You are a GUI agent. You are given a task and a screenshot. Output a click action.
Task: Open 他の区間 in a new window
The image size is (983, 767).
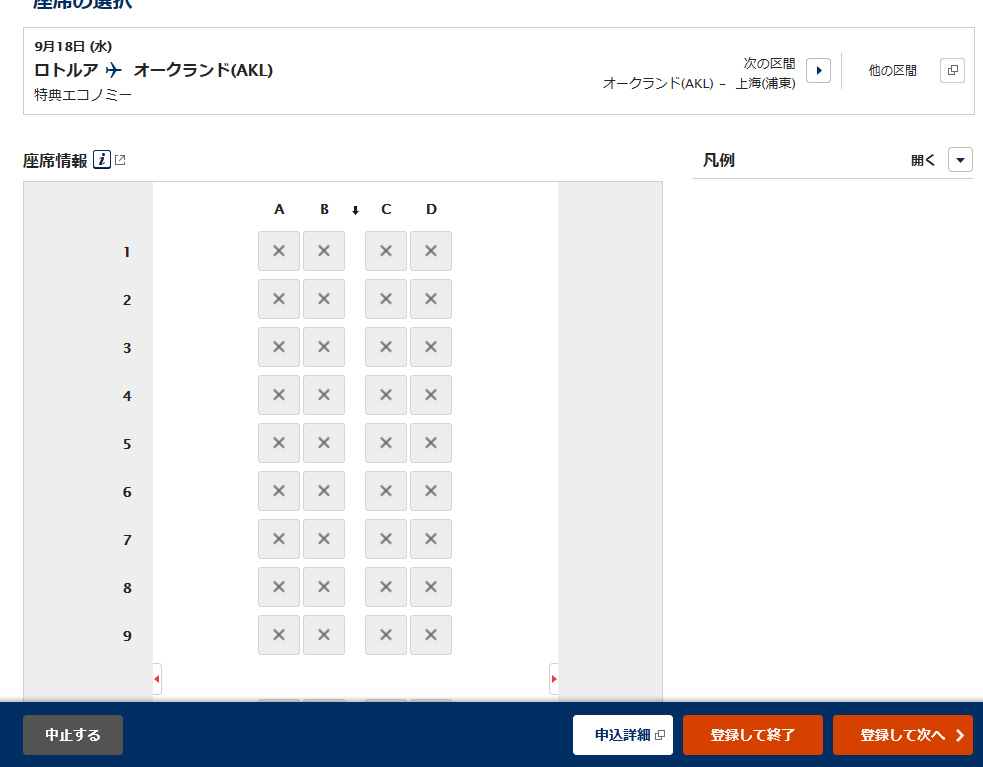[x=952, y=70]
